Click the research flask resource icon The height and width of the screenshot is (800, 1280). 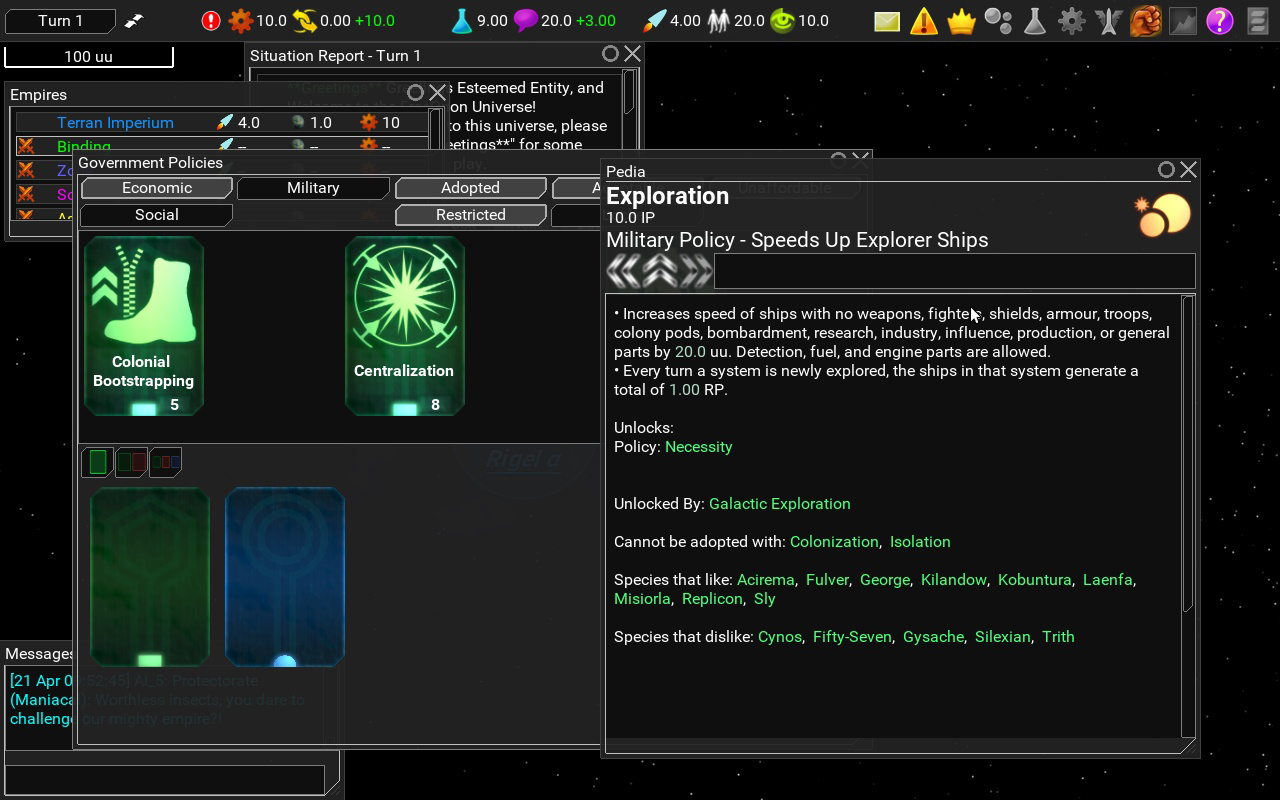point(461,20)
